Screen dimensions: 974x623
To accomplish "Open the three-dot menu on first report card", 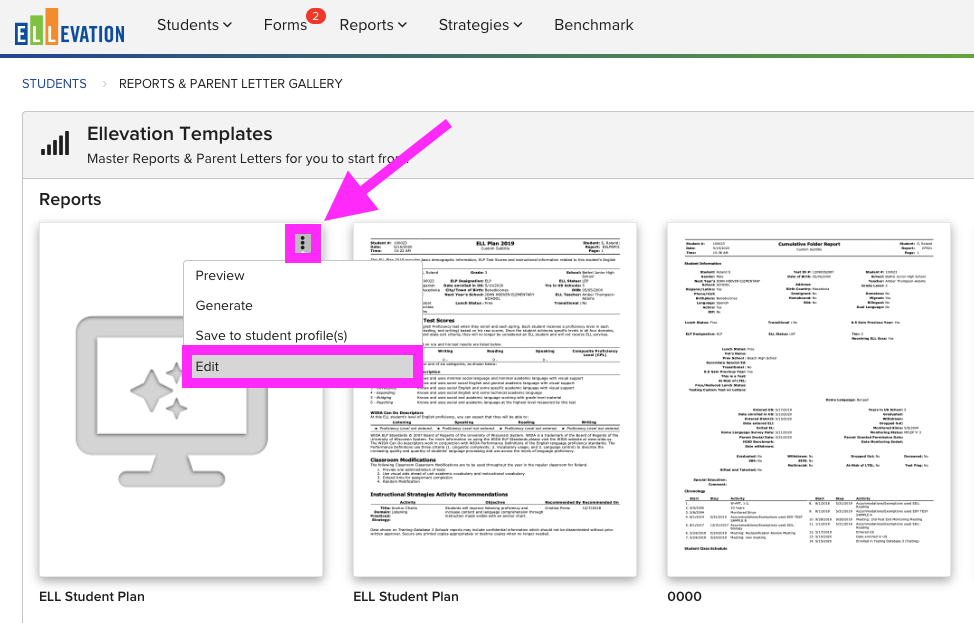I will click(303, 243).
